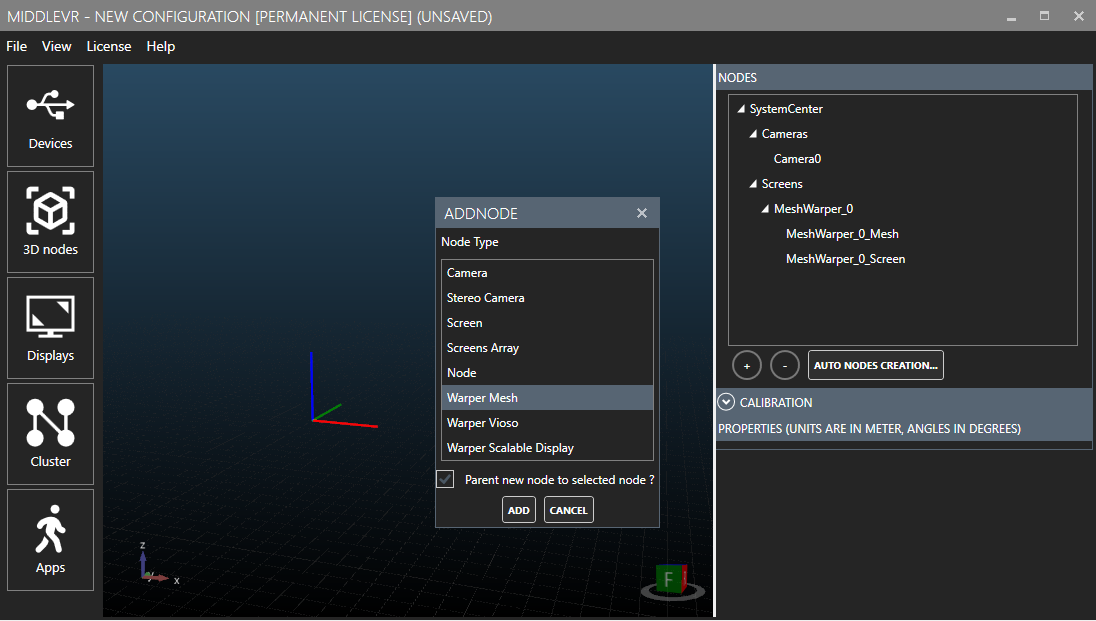The image size is (1096, 621).
Task: Select Camera node type
Action: point(547,273)
